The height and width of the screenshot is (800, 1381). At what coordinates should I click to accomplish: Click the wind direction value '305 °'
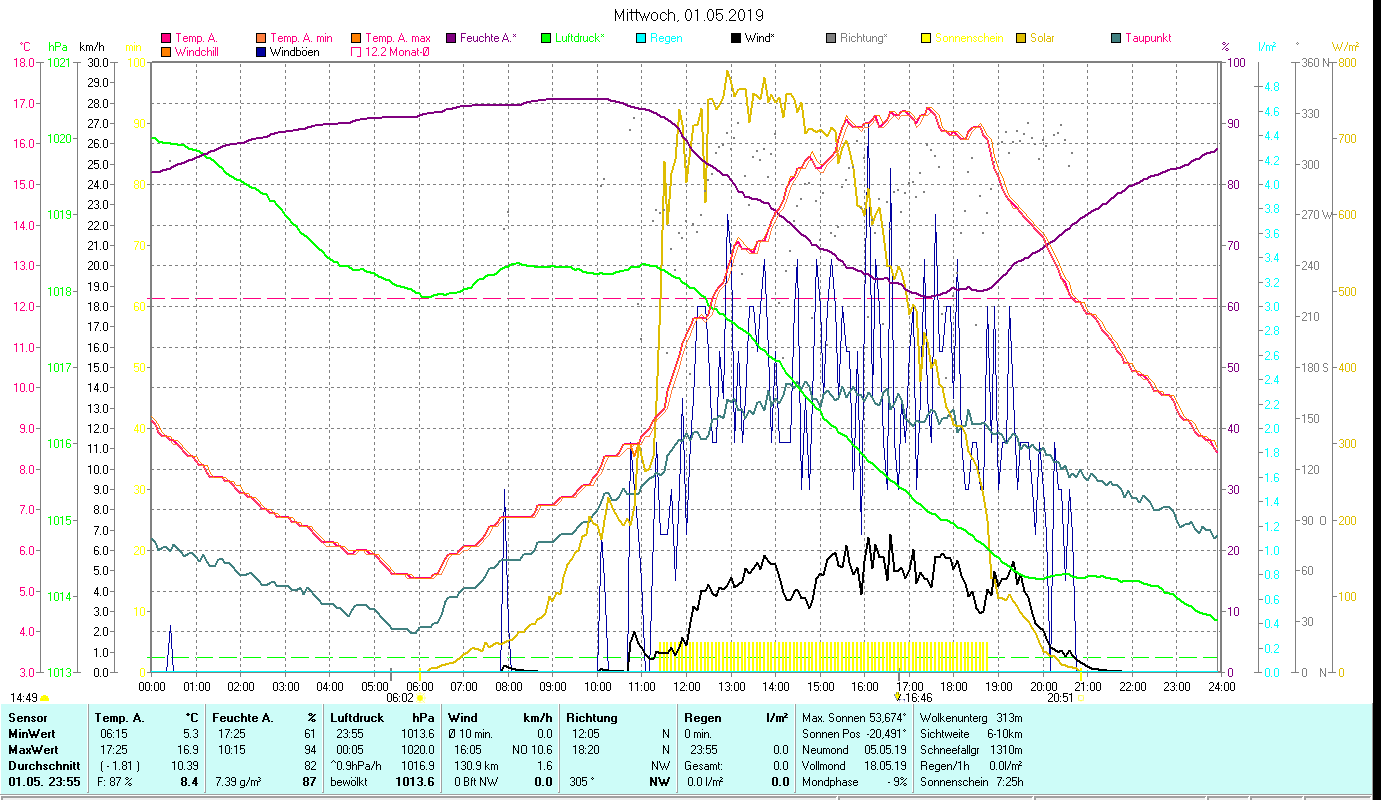(581, 781)
